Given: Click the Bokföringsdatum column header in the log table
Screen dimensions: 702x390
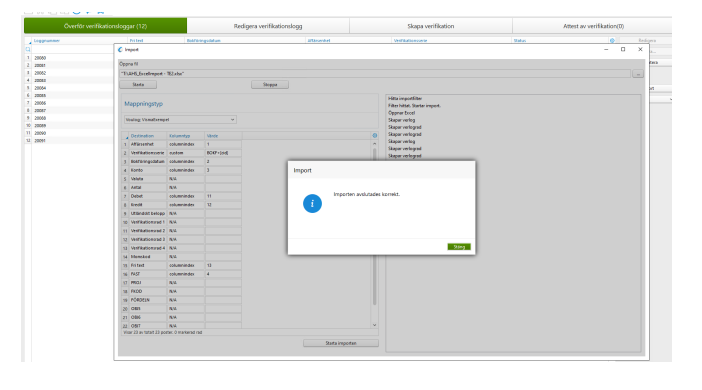Looking at the screenshot, I should pyautogui.click(x=204, y=40).
